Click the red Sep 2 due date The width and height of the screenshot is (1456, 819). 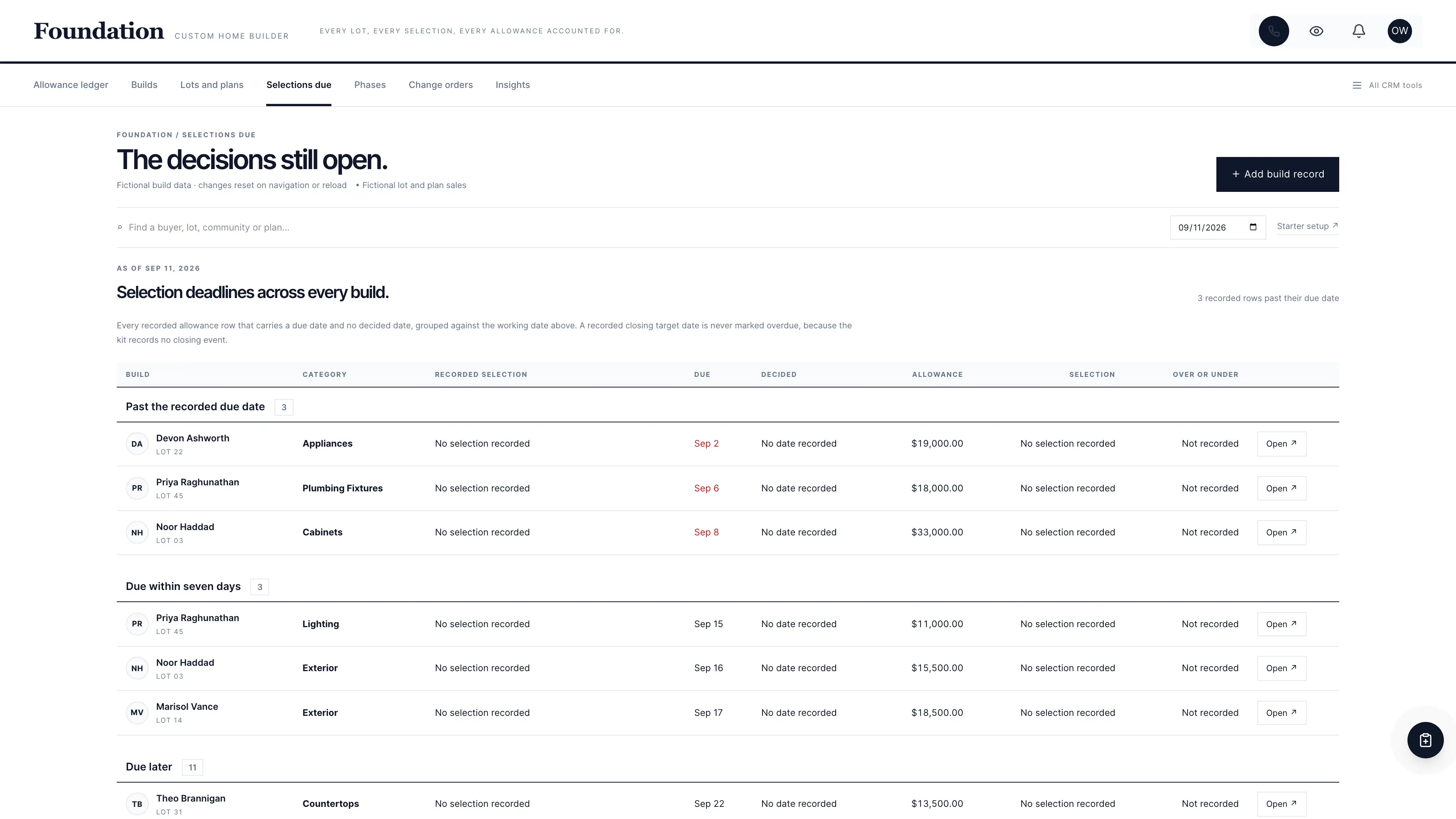point(706,444)
